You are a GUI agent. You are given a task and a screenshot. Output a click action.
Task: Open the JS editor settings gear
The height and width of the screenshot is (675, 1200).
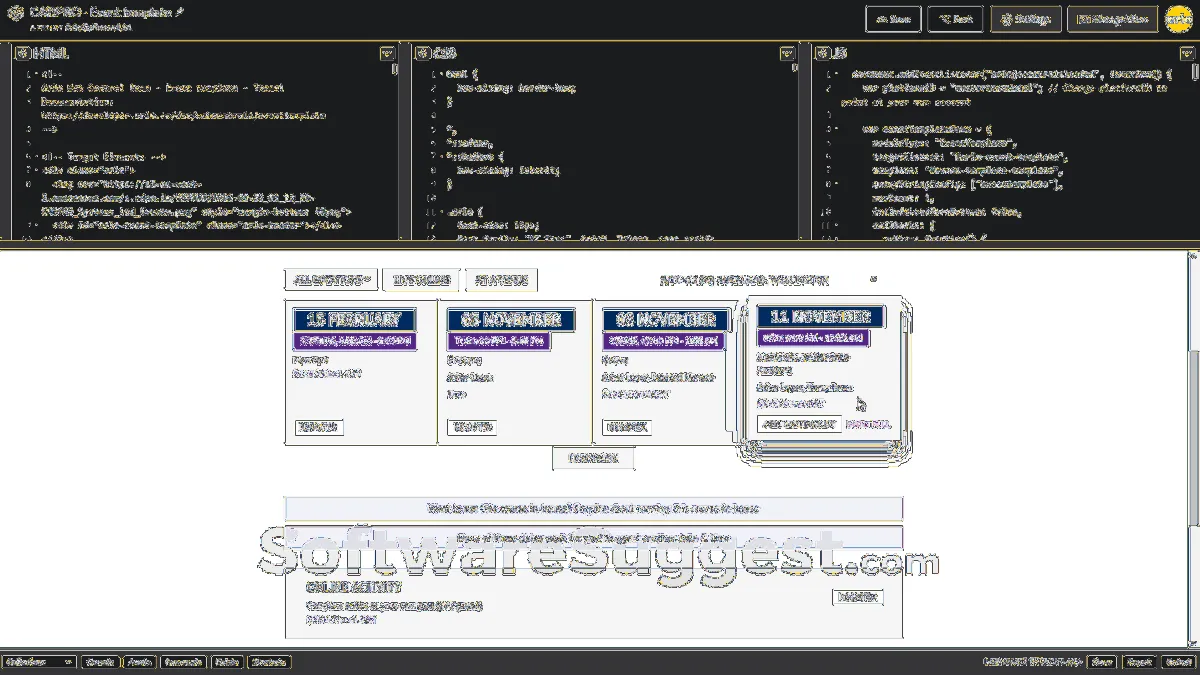[822, 53]
